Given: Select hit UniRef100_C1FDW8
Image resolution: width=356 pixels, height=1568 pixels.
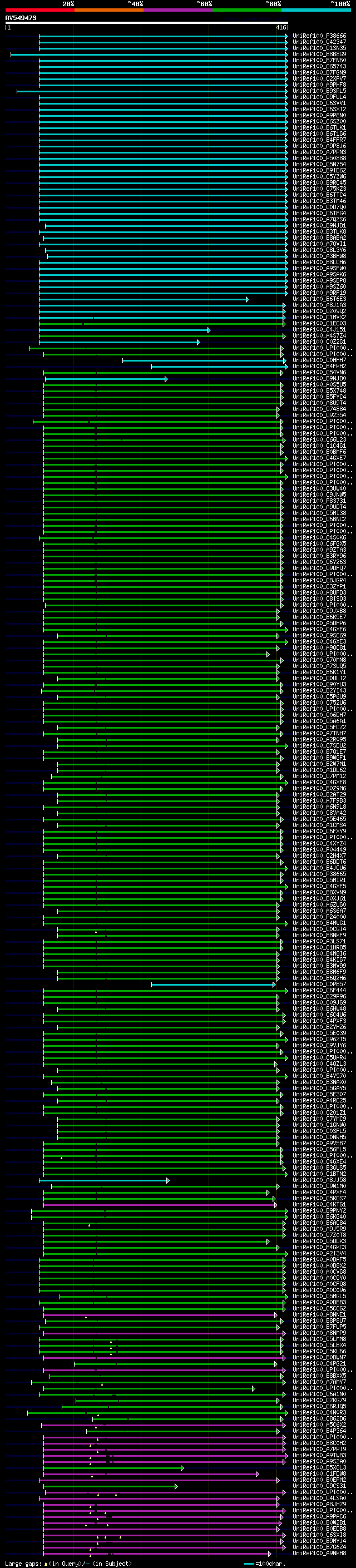Looking at the screenshot, I should click(x=319, y=1473).
